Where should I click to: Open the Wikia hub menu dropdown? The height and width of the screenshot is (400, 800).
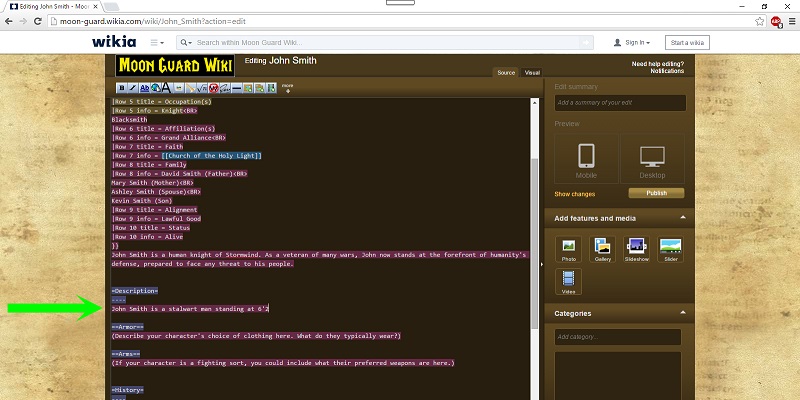coord(157,43)
